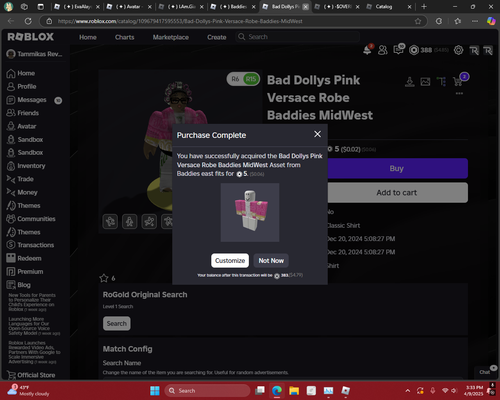Viewport: 500px width, 400px height.
Task: Reload the page
Action: click(x=28, y=21)
